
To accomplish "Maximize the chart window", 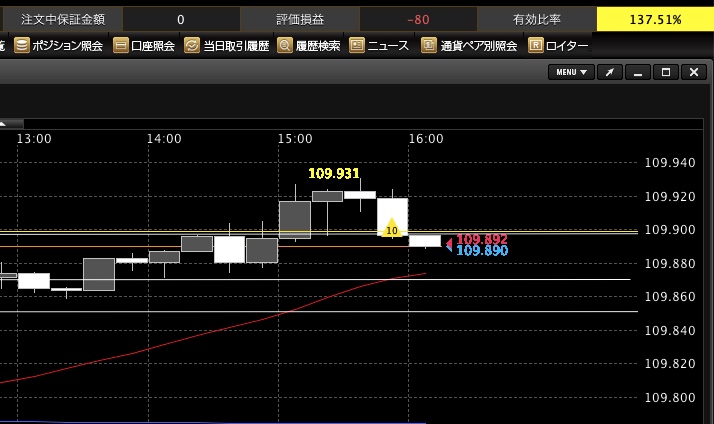I will (x=666, y=72).
